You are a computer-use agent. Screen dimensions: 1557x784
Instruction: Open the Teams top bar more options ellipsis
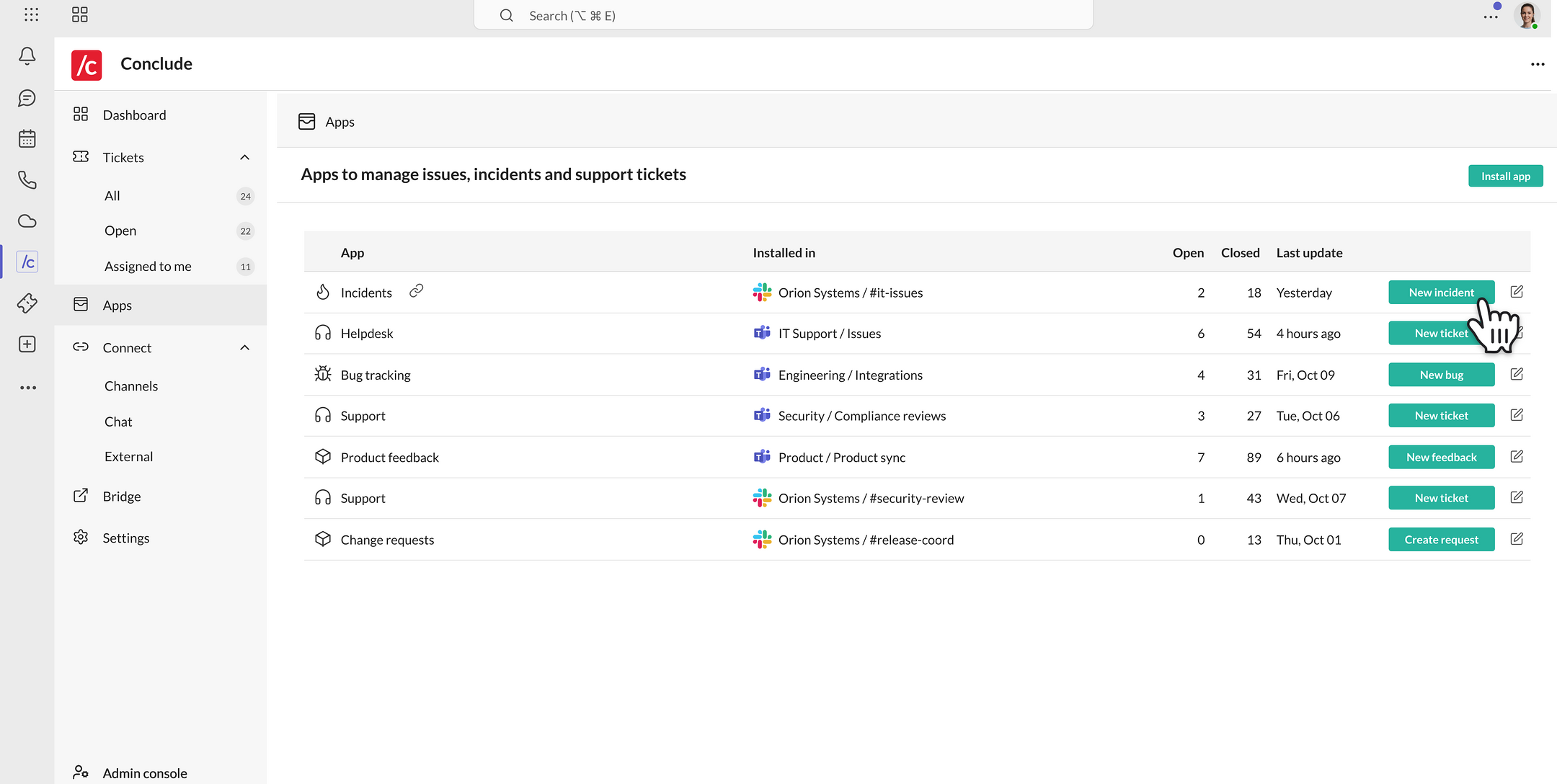1491,17
